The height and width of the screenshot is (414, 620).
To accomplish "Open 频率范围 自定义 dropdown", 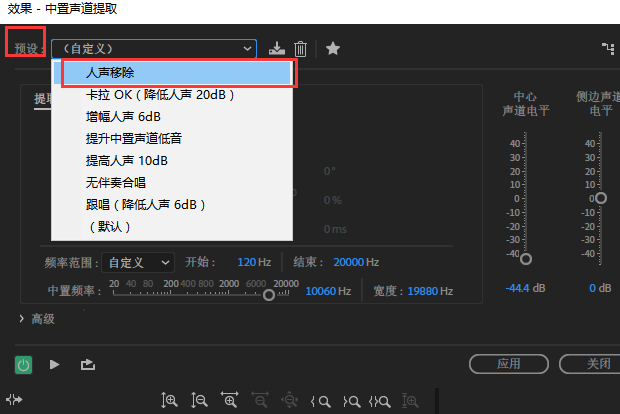I will [138, 263].
